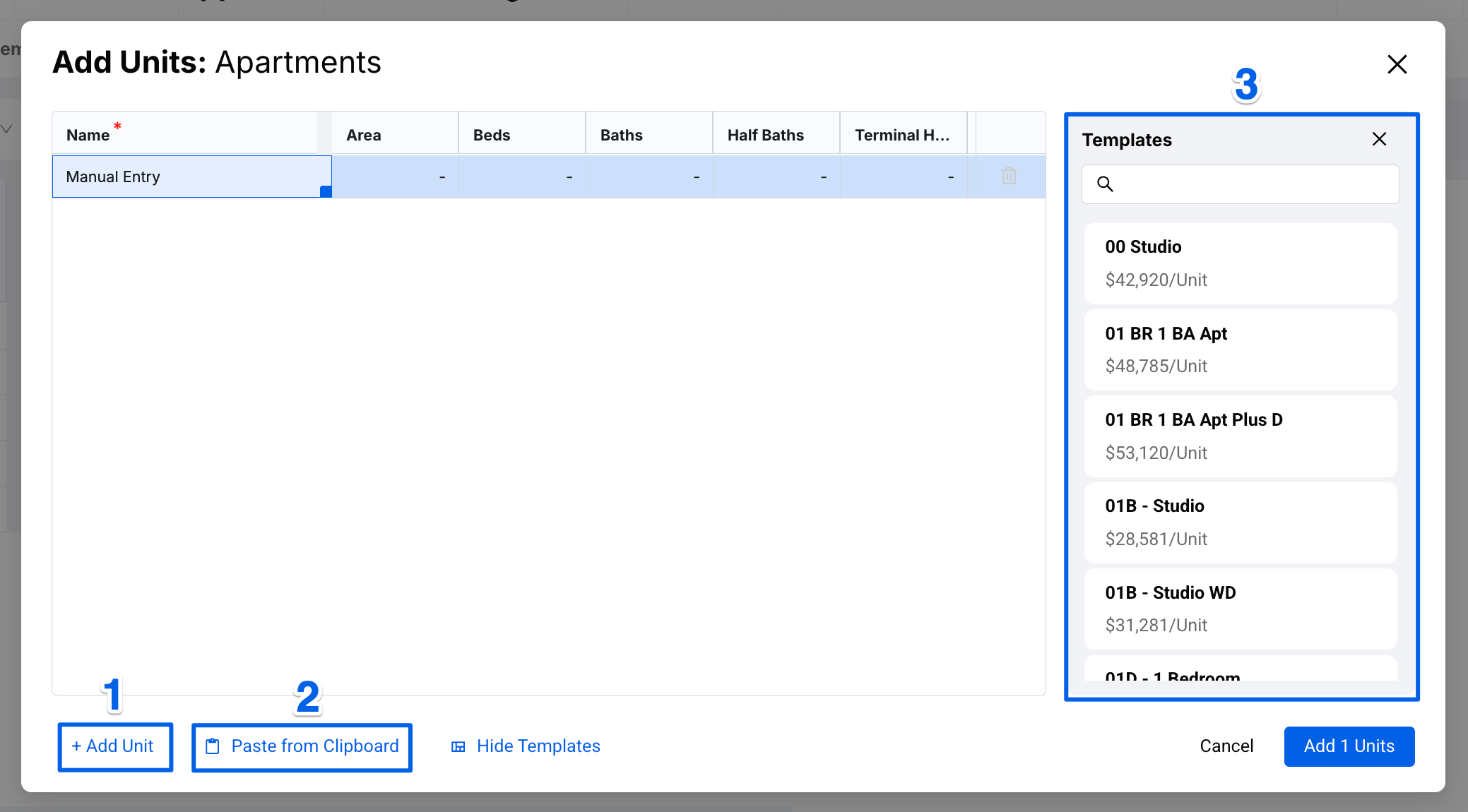Click the search magnifier icon in Templates

(1105, 184)
